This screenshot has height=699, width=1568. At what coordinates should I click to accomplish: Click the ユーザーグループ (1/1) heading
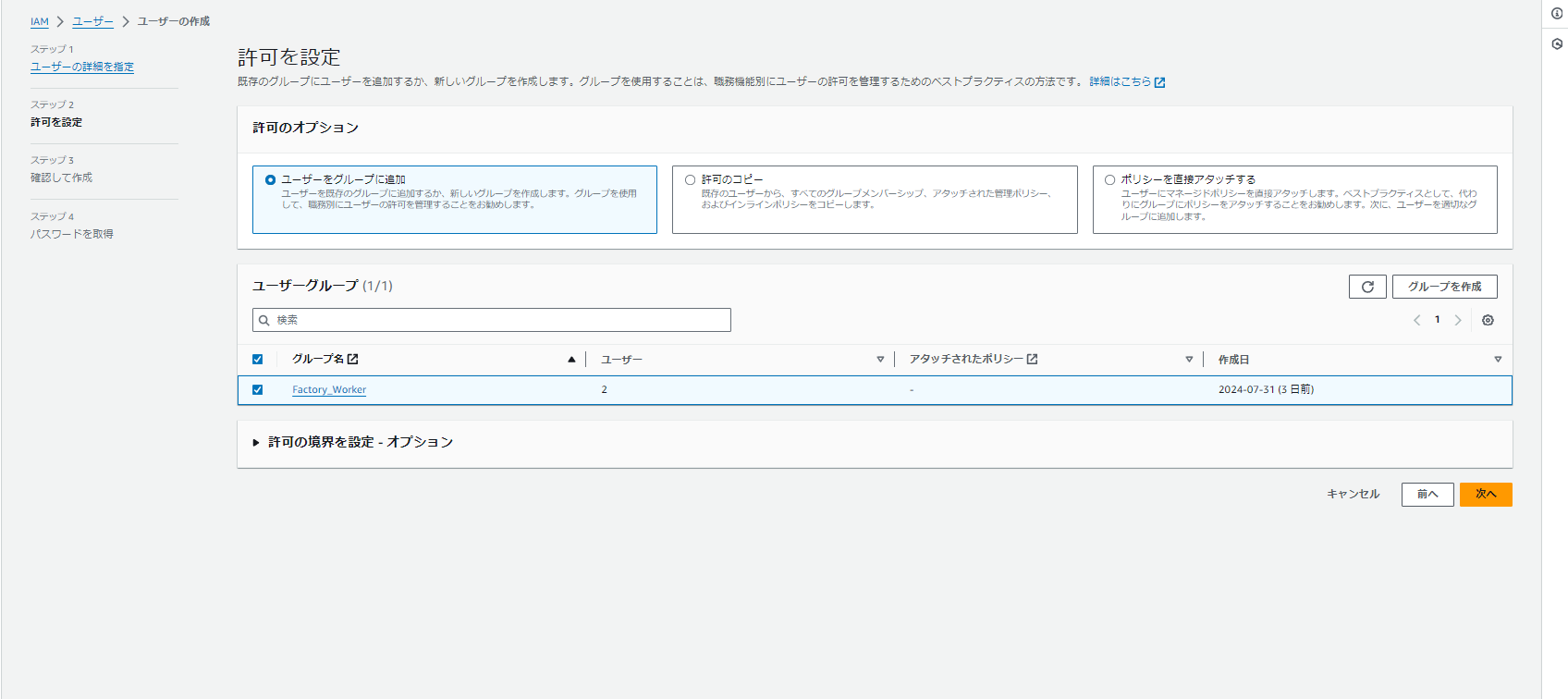click(323, 286)
